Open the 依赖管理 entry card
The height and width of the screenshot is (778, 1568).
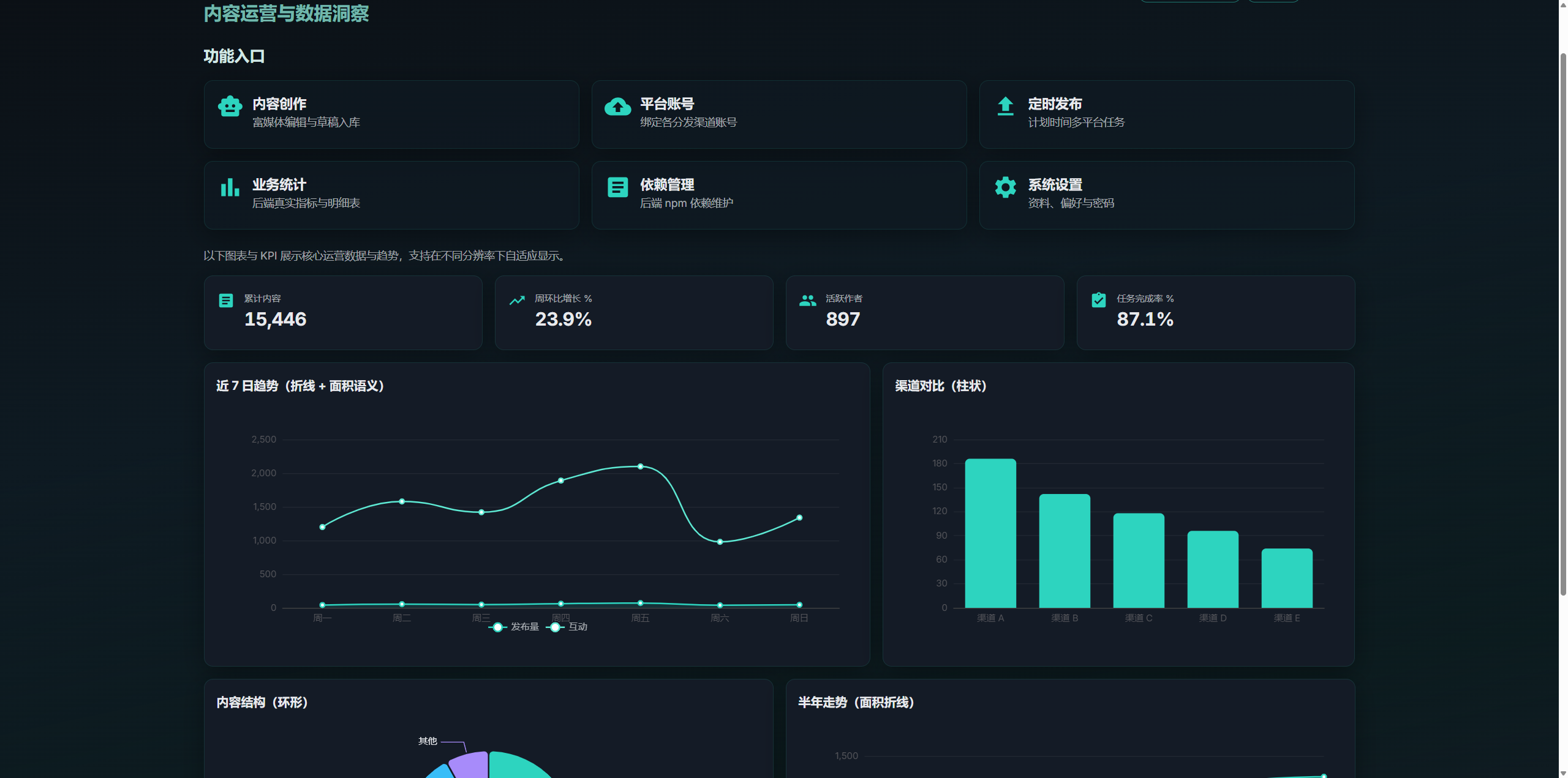pos(778,195)
